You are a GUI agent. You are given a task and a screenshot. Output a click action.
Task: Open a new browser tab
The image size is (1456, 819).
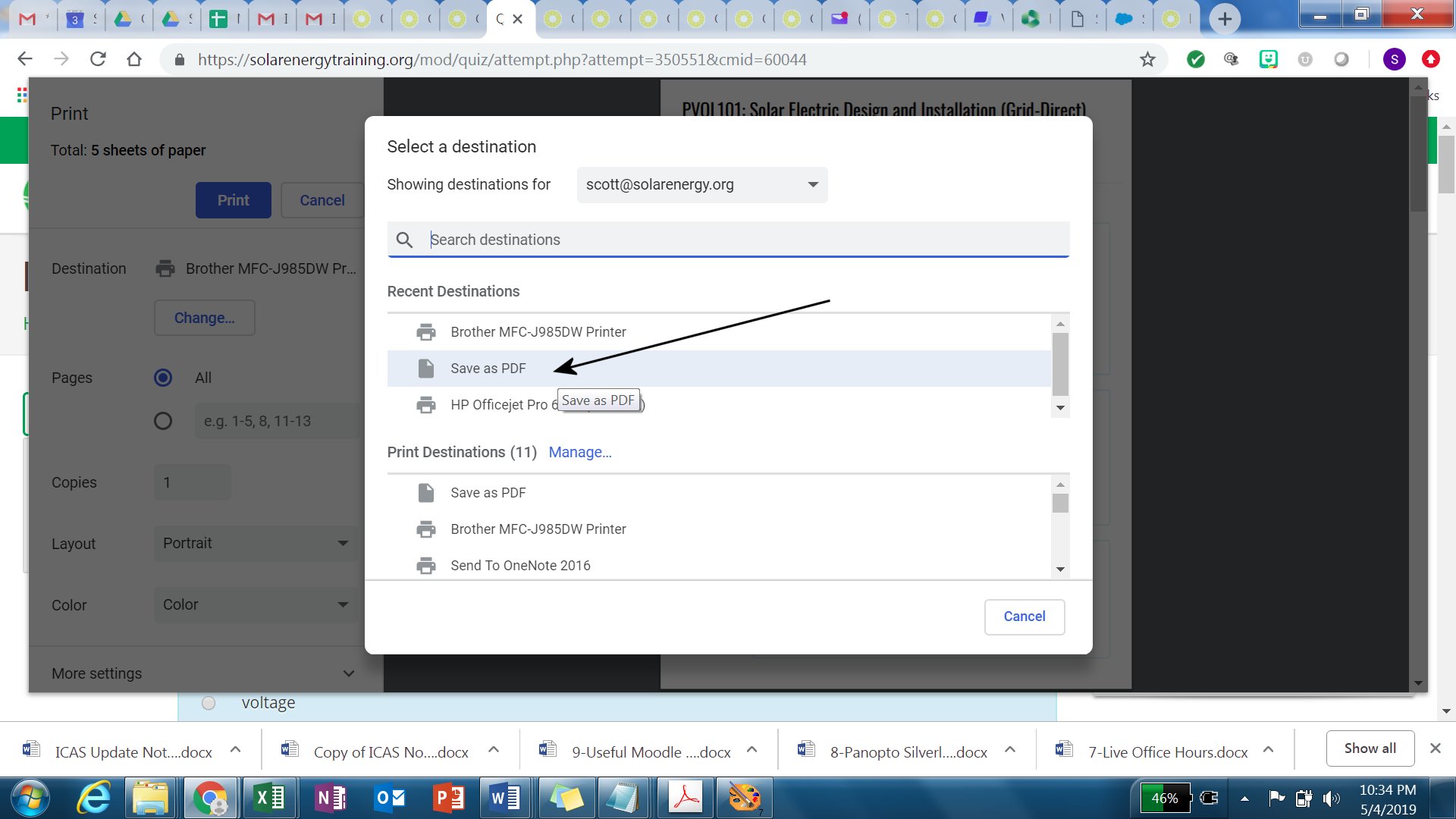[x=1224, y=18]
